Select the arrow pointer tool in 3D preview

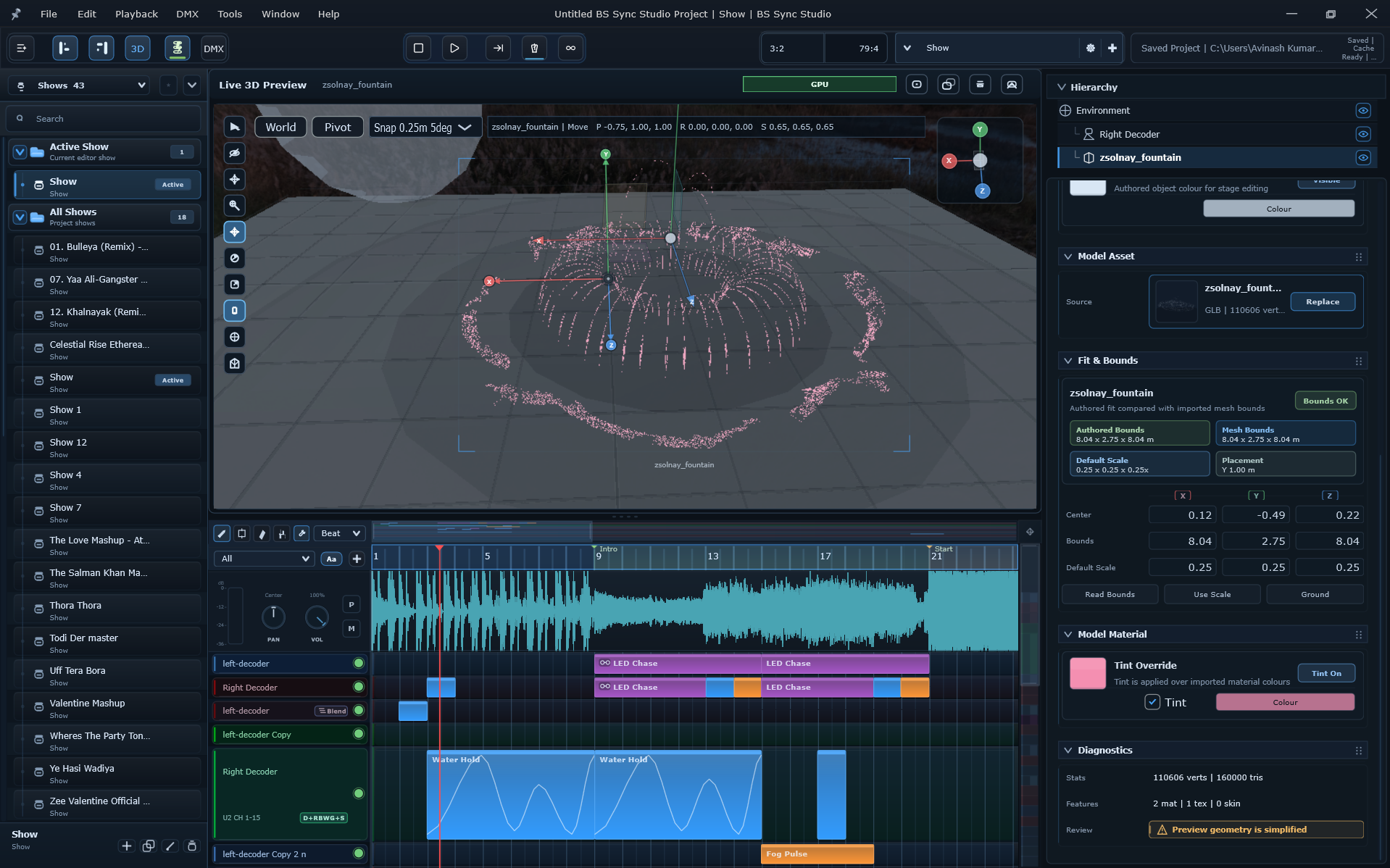[x=234, y=127]
